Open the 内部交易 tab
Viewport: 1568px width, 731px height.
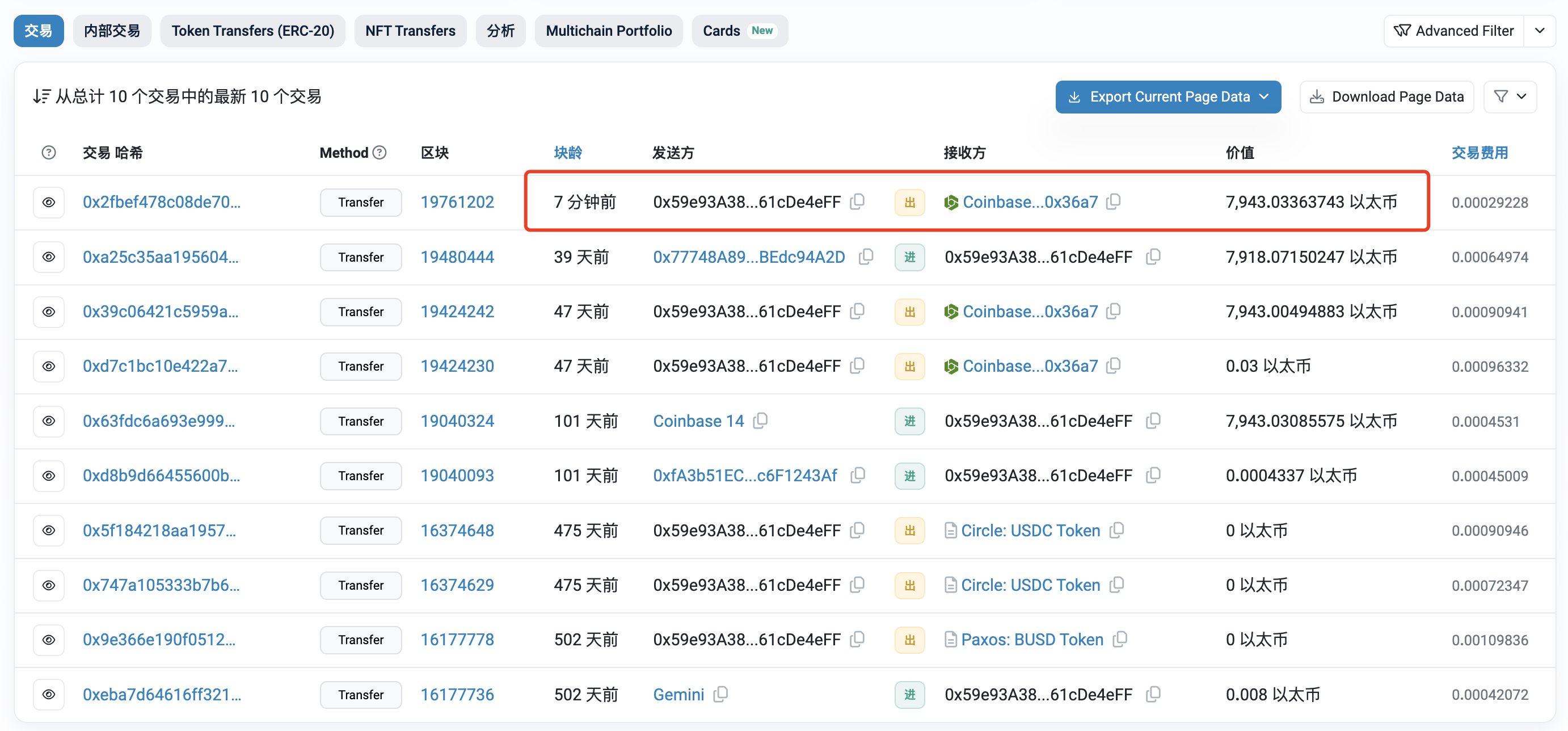tap(112, 31)
